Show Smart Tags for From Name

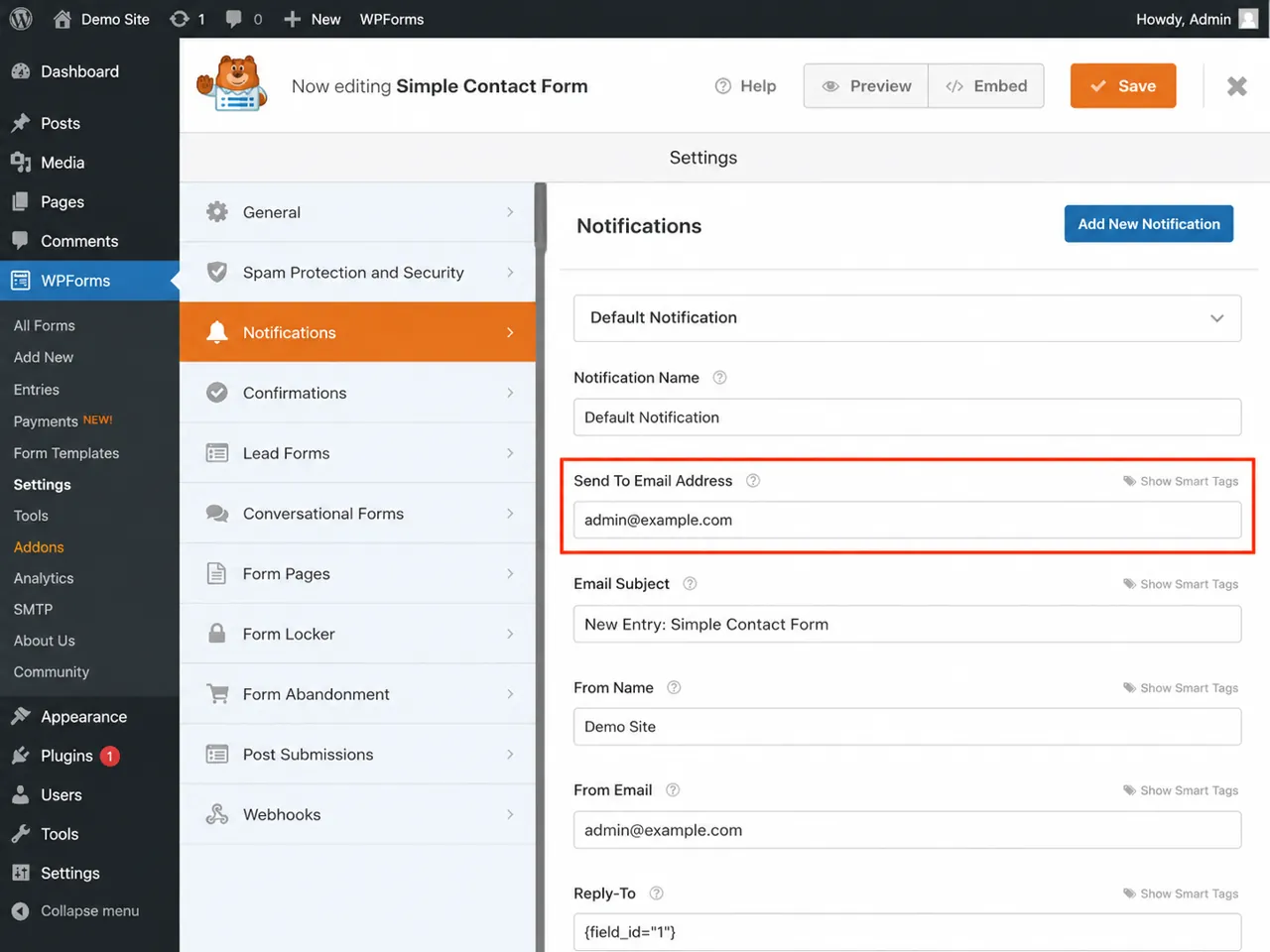click(x=1181, y=688)
